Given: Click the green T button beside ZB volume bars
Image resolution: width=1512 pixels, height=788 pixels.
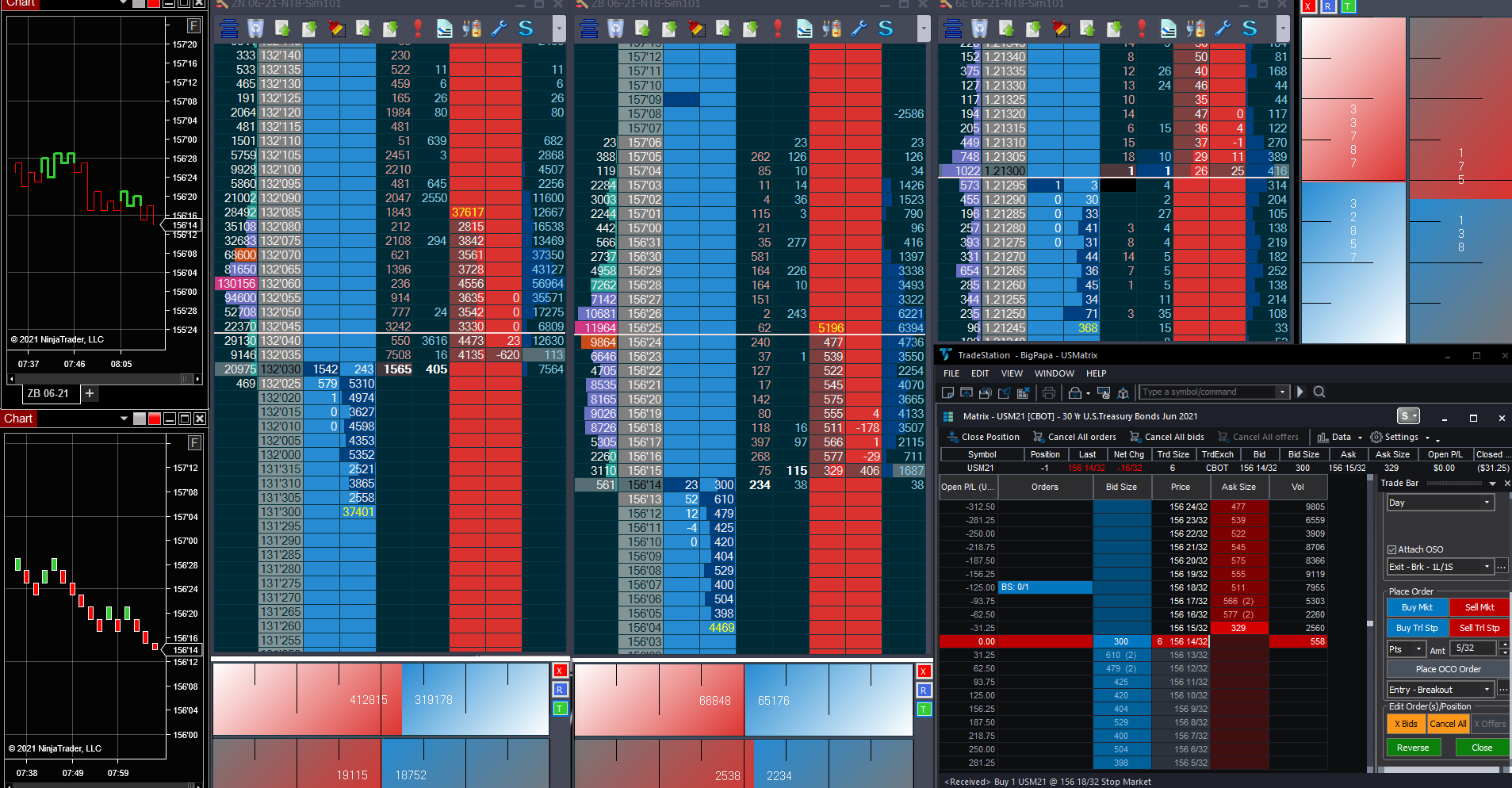Looking at the screenshot, I should coord(924,709).
